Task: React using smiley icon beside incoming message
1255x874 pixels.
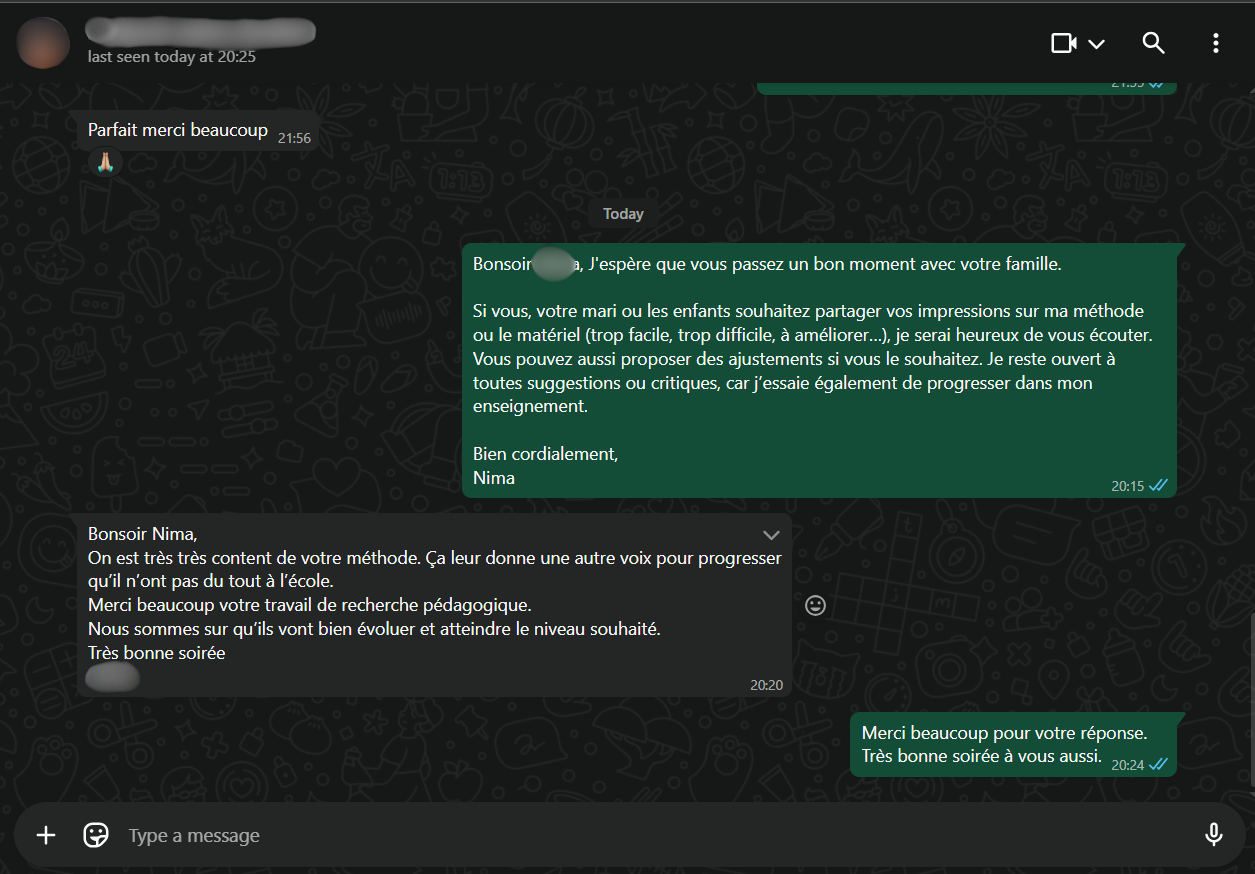Action: (x=816, y=605)
